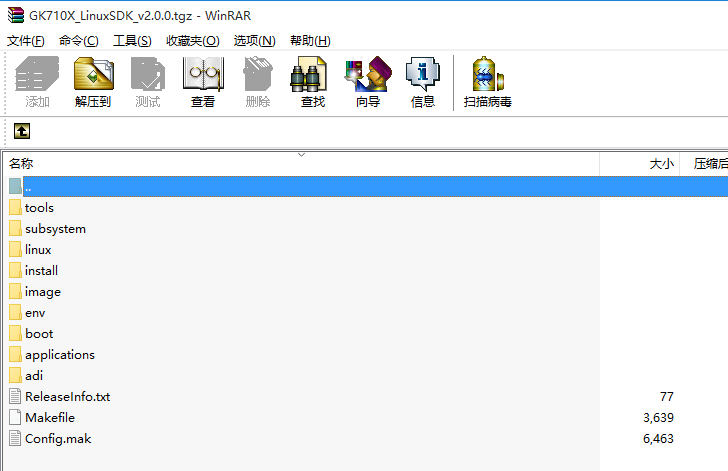Select the install folder icon
Viewport: 728px width, 471px height.
pyautogui.click(x=15, y=270)
